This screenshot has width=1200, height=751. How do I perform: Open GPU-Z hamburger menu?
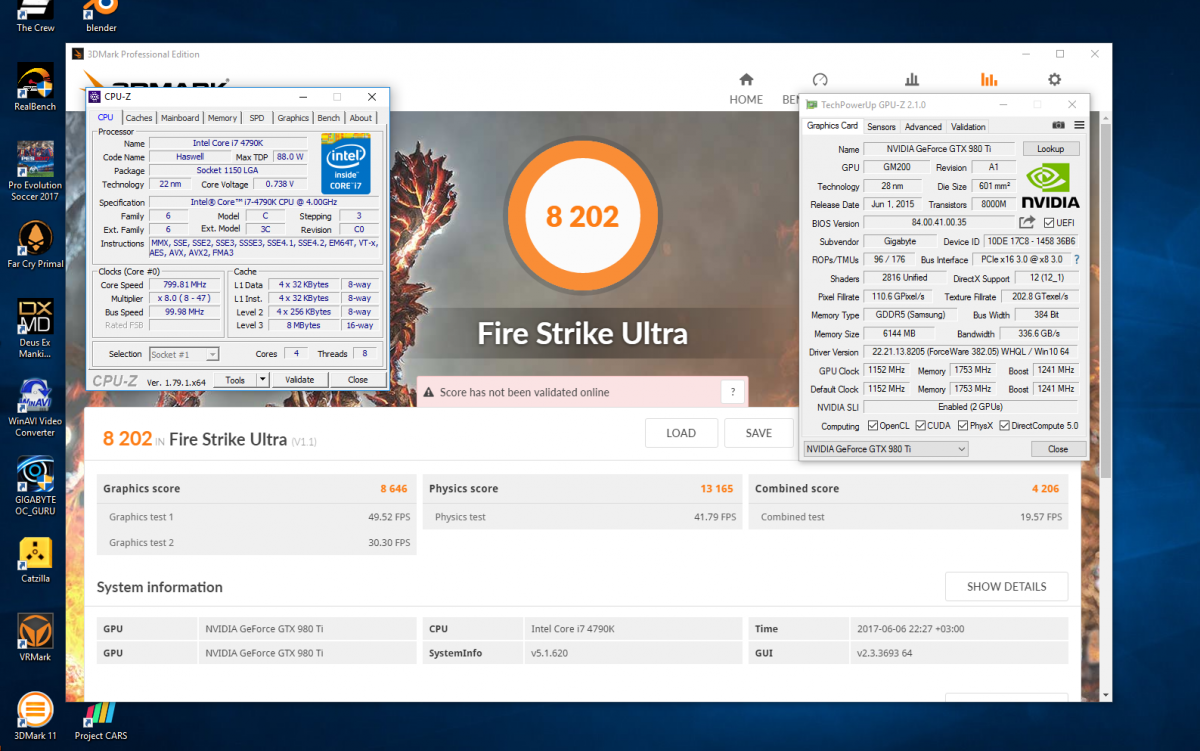click(x=1079, y=126)
